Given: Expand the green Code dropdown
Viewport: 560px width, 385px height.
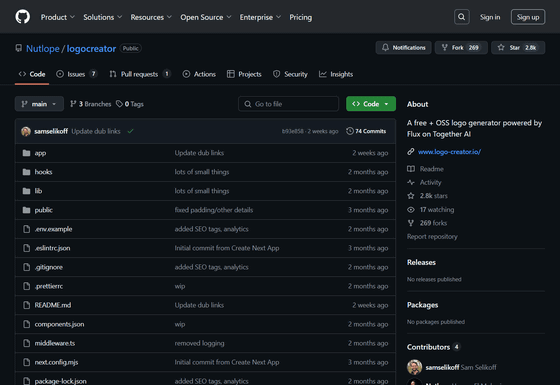Looking at the screenshot, I should click(371, 104).
